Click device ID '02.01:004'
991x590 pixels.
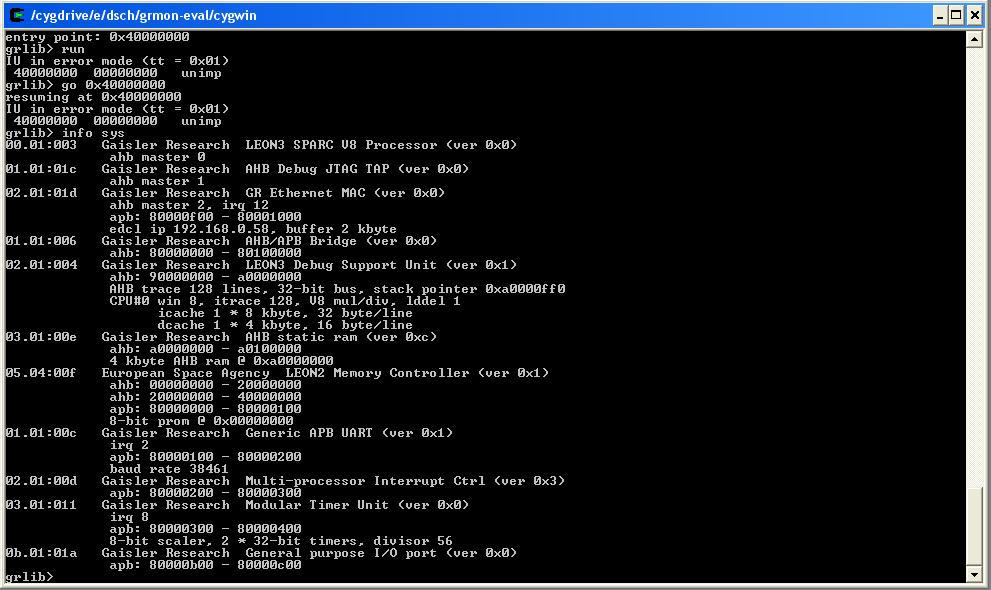point(41,265)
